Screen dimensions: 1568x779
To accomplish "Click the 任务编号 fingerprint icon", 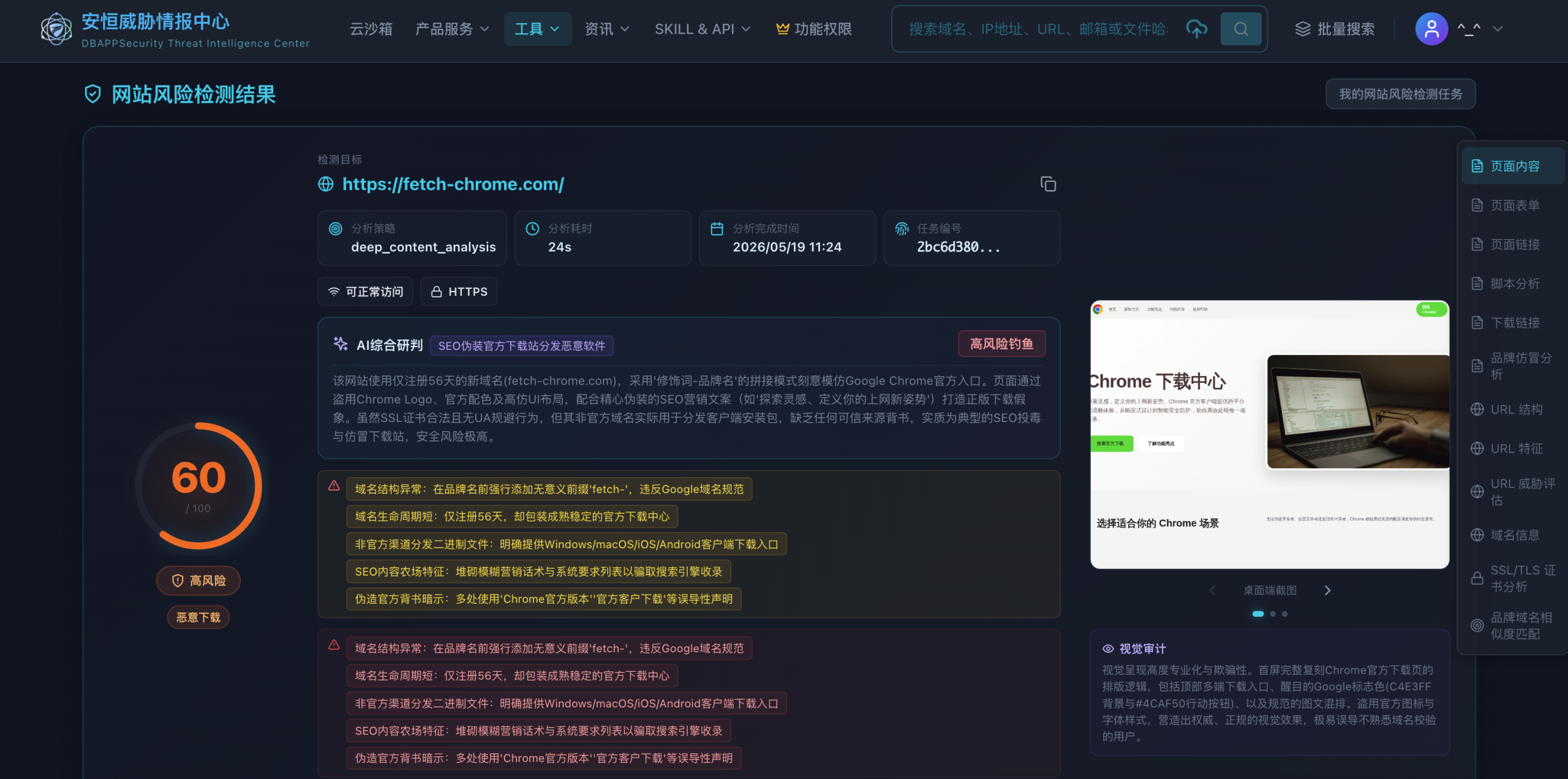I will coord(902,228).
